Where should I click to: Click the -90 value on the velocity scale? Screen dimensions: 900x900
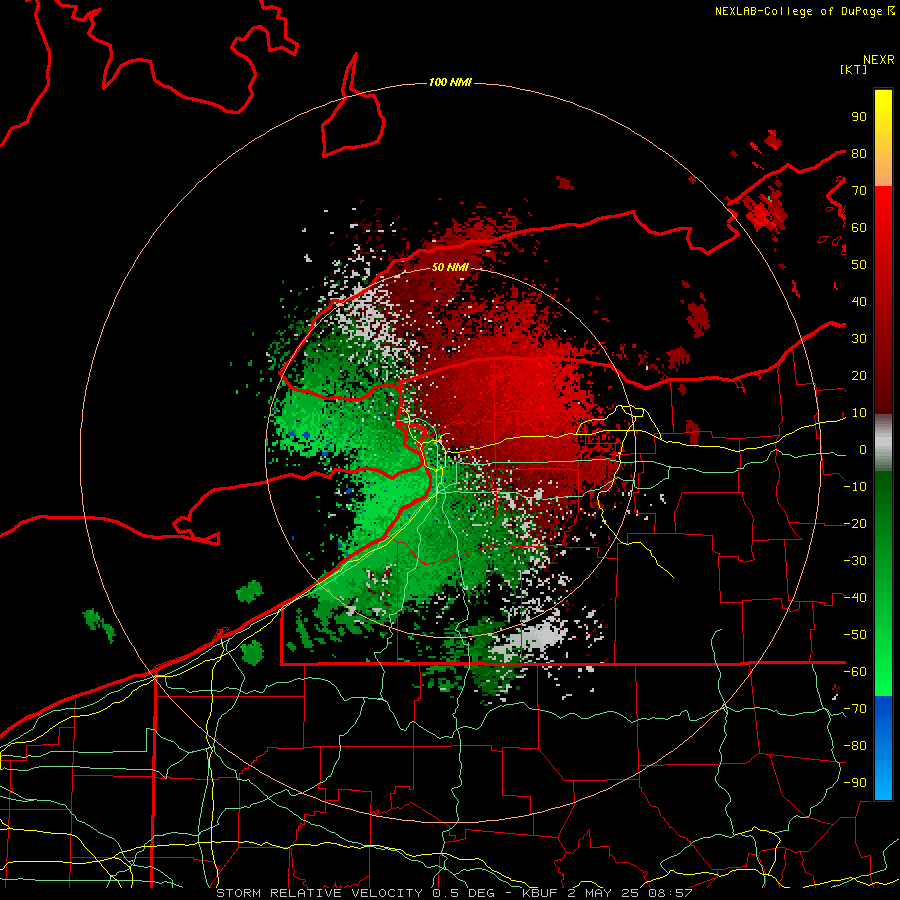click(x=855, y=783)
